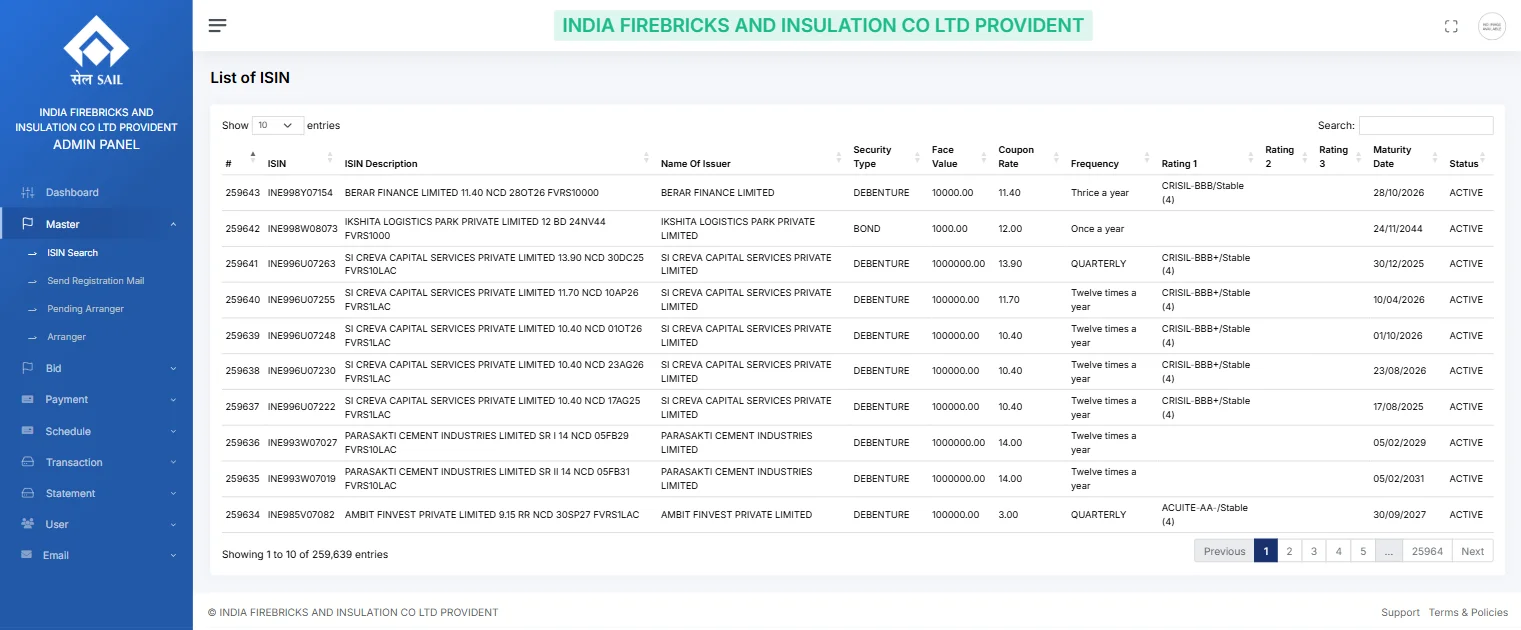Click the hamburger menu icon
1521x630 pixels.
[217, 26]
